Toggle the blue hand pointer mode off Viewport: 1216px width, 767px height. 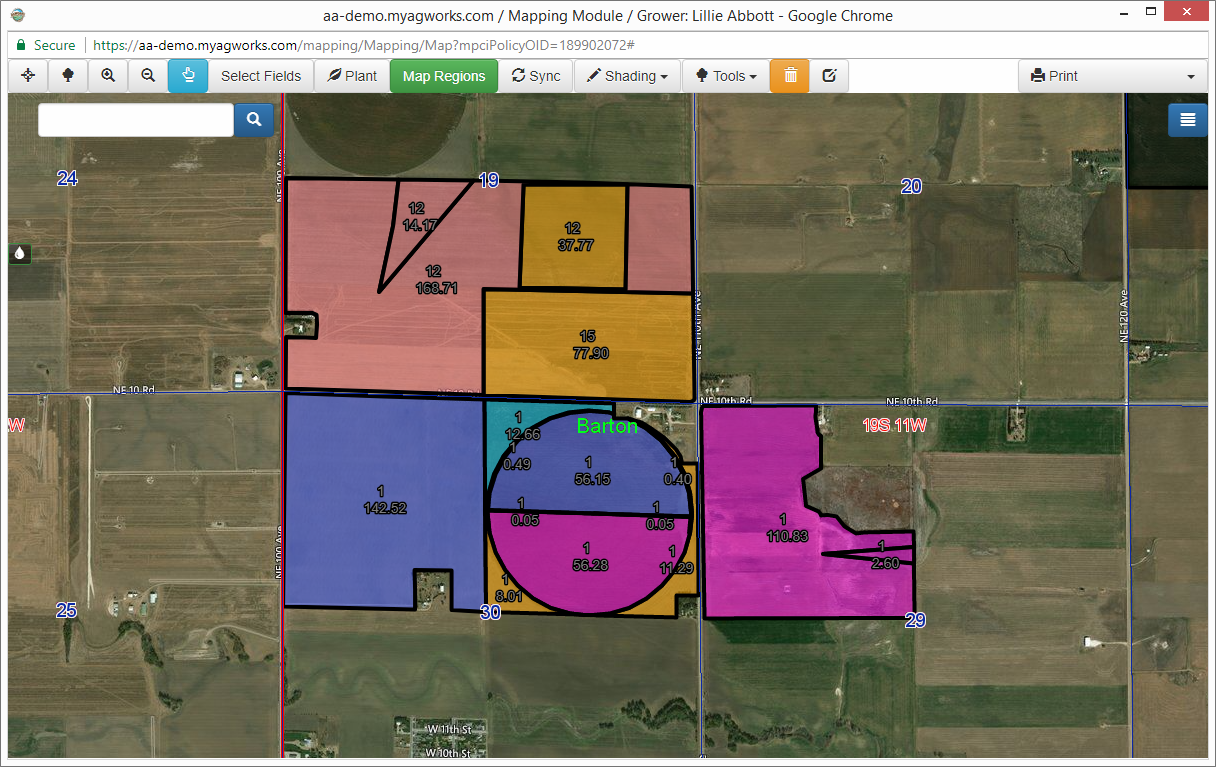(188, 75)
